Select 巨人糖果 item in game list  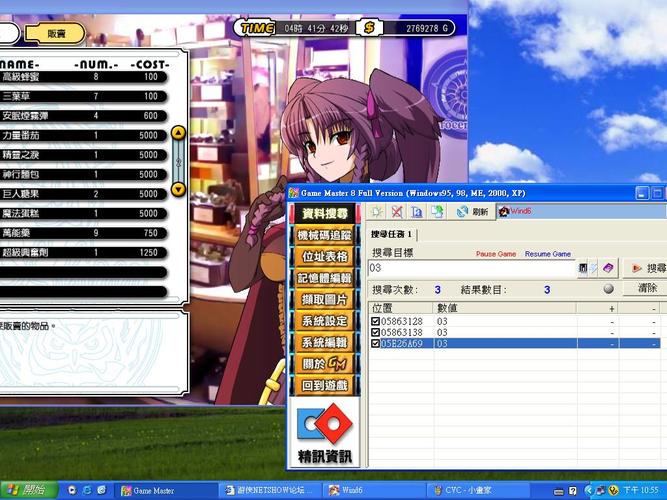[x=83, y=194]
